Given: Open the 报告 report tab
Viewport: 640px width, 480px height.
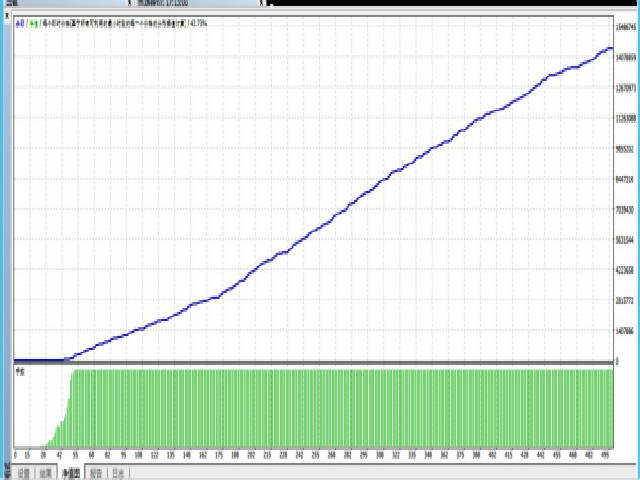Looking at the screenshot, I should (97, 474).
